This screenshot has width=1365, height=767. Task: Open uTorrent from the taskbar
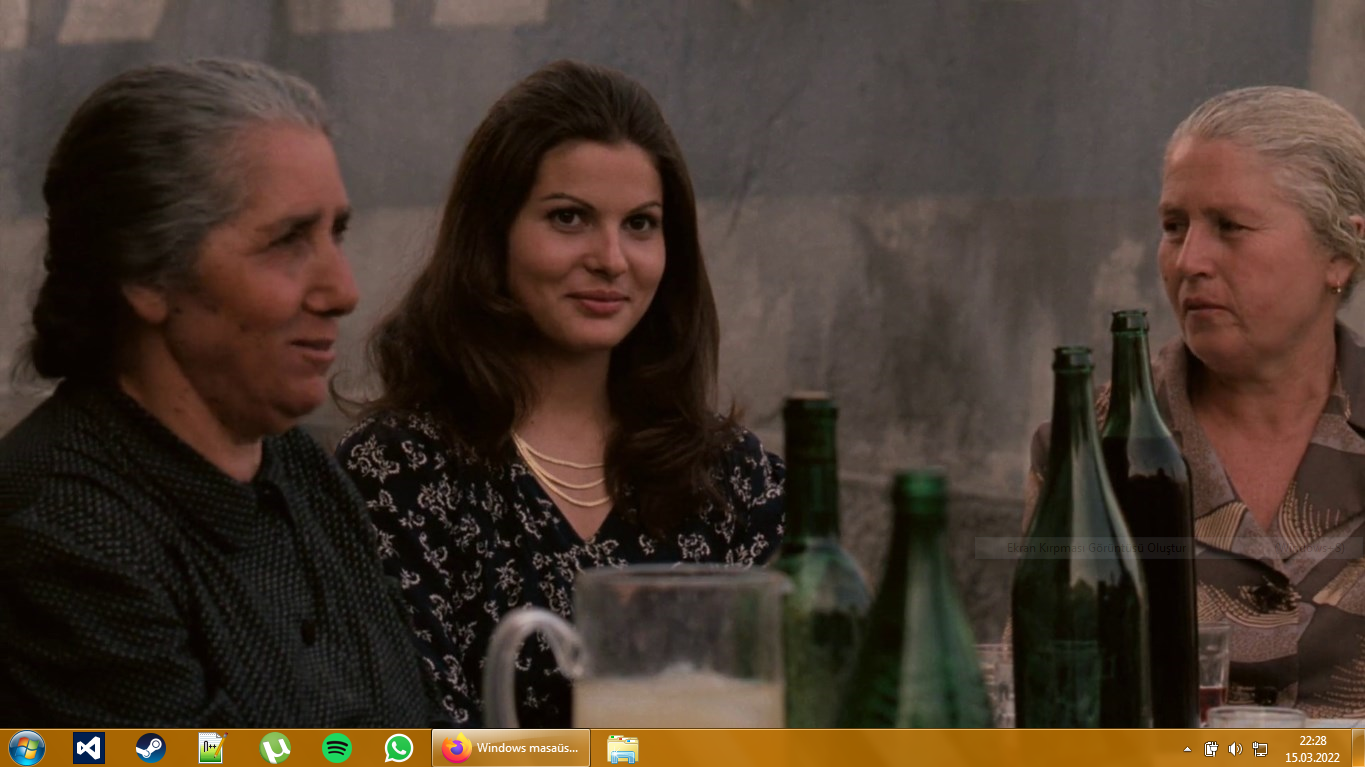pos(275,748)
